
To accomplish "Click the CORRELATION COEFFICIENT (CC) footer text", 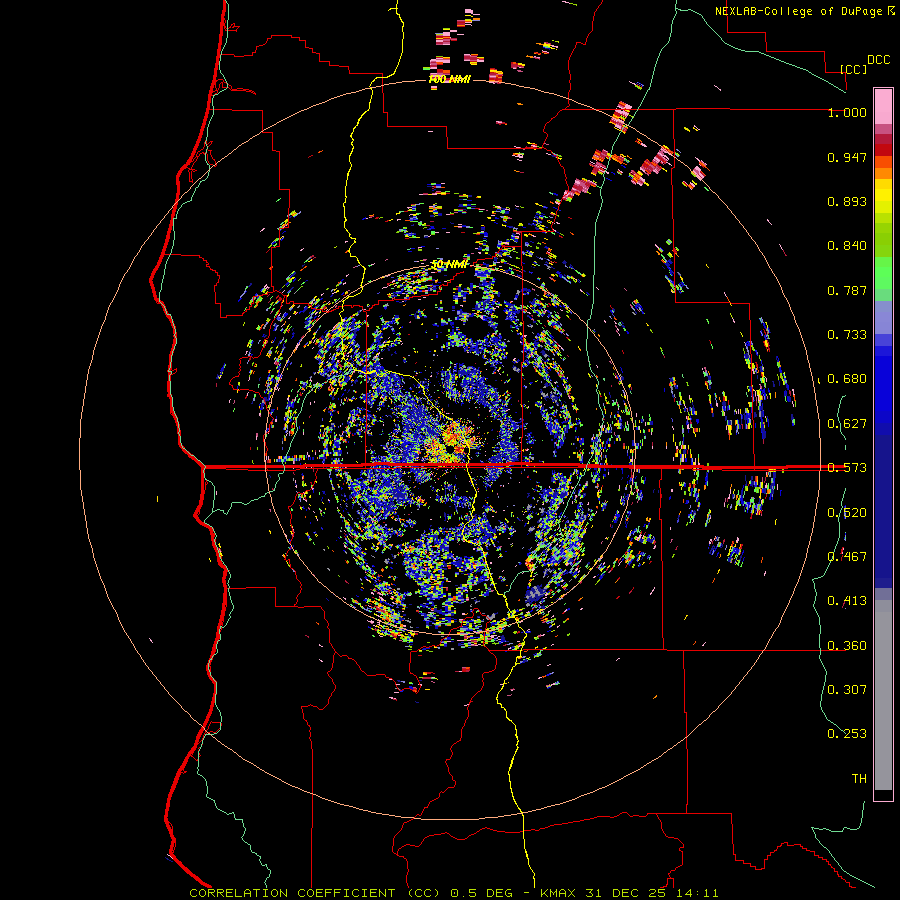I will pyautogui.click(x=315, y=893).
